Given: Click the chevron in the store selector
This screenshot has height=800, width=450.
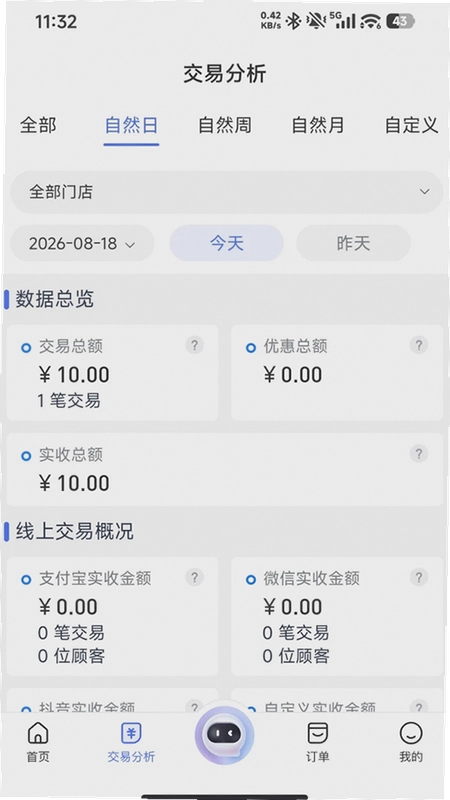Looking at the screenshot, I should [424, 192].
